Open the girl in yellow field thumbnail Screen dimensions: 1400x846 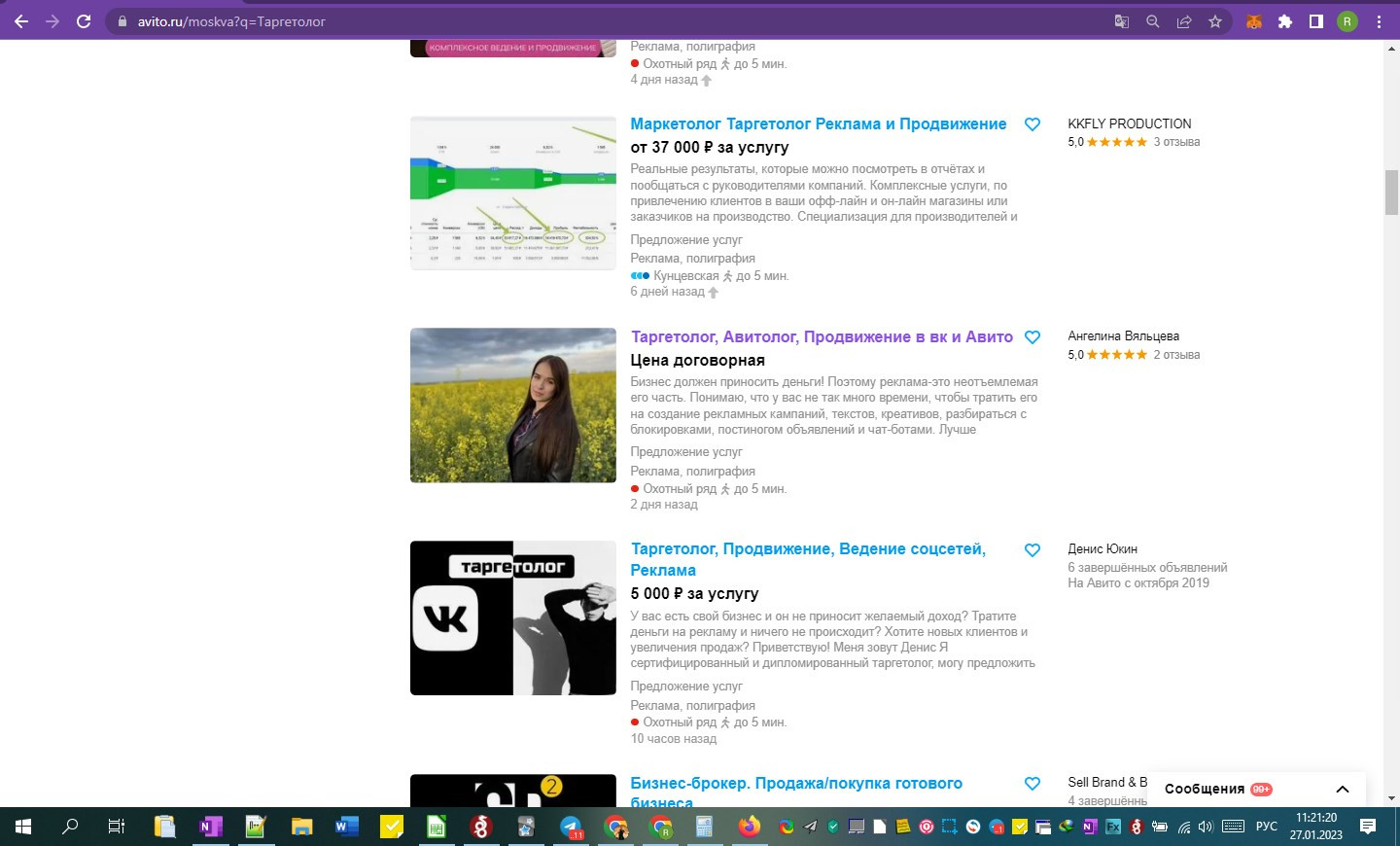pyautogui.click(x=513, y=405)
